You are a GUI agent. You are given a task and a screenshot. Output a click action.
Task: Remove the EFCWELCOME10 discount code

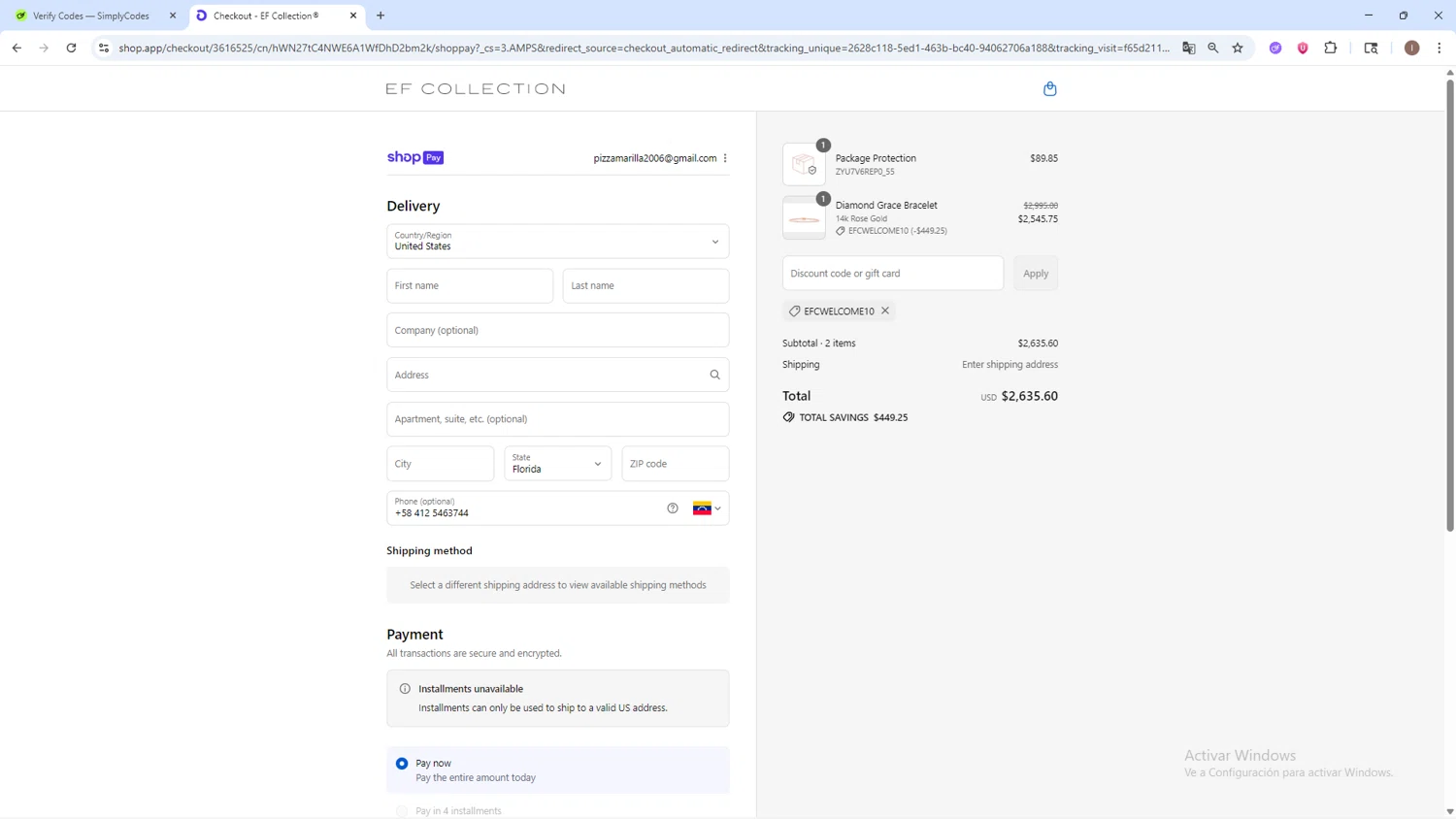885,311
